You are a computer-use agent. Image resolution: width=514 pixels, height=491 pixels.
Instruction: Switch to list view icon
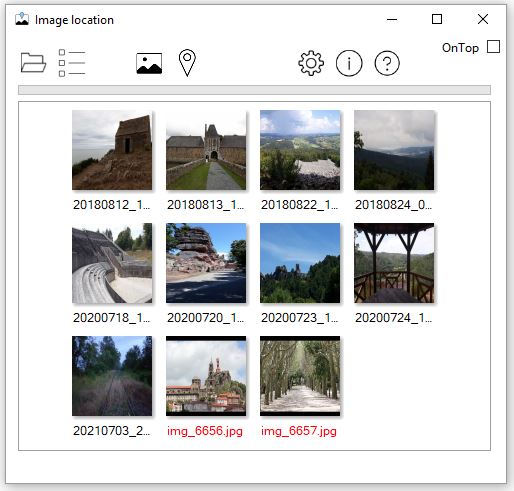pos(72,63)
